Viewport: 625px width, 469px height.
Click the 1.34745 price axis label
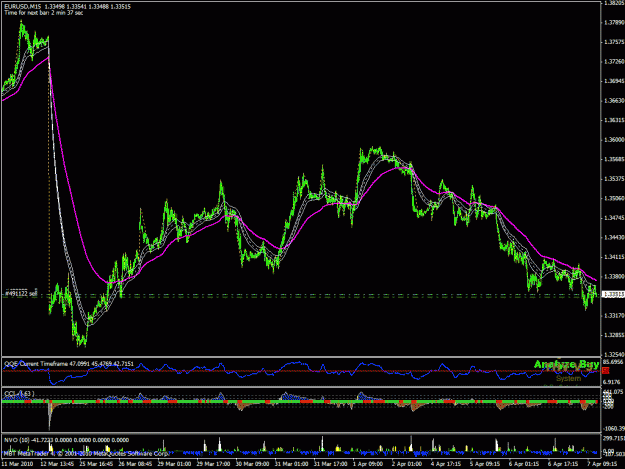[614, 218]
